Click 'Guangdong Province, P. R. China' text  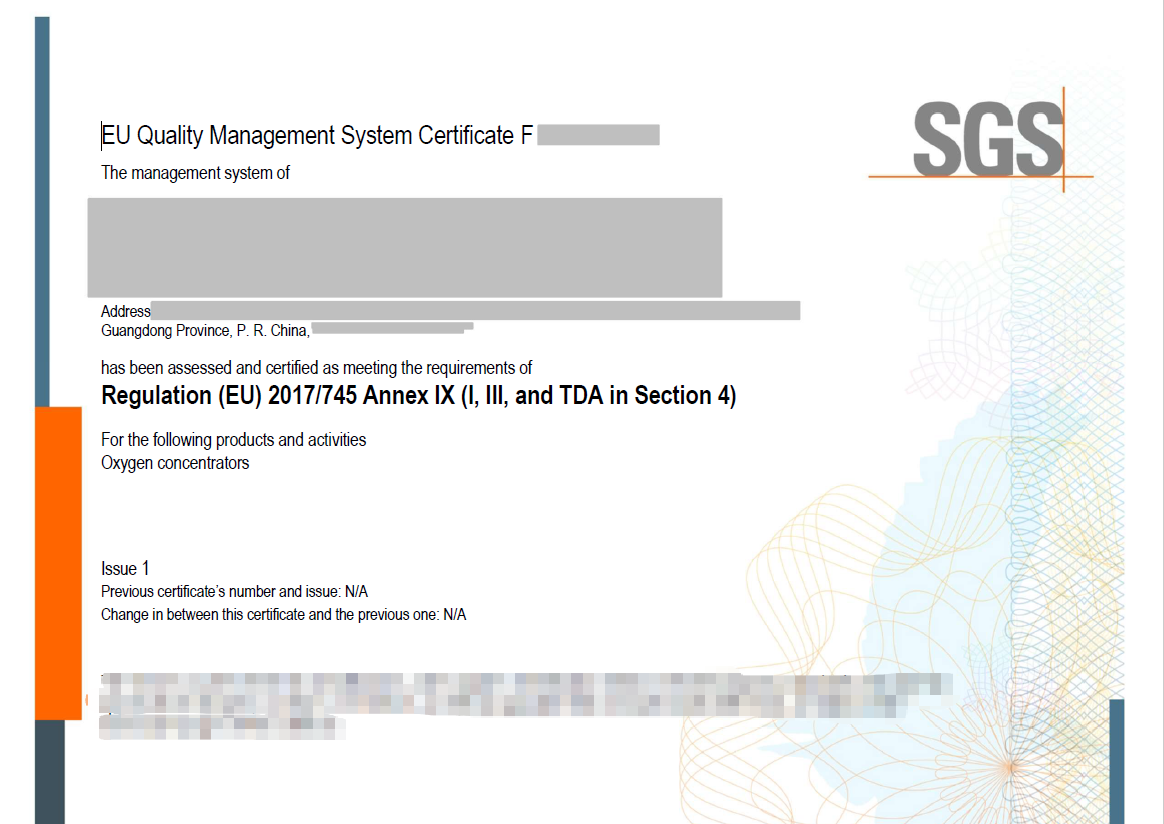tap(205, 330)
